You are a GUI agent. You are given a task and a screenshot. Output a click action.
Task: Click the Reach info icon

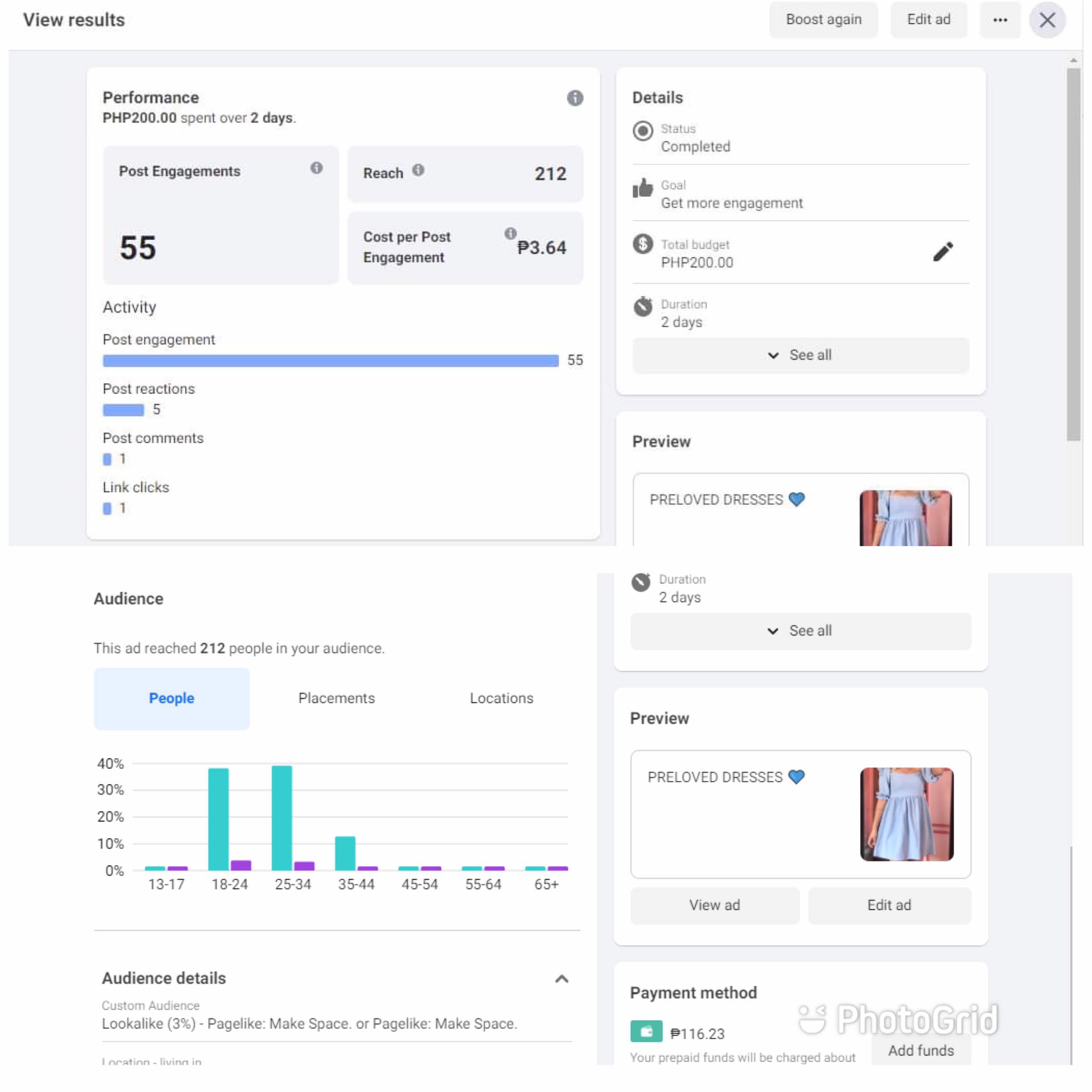[x=418, y=170]
